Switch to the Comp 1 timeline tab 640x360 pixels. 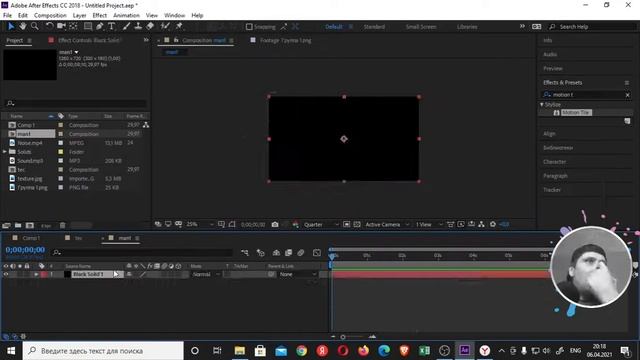pos(31,238)
